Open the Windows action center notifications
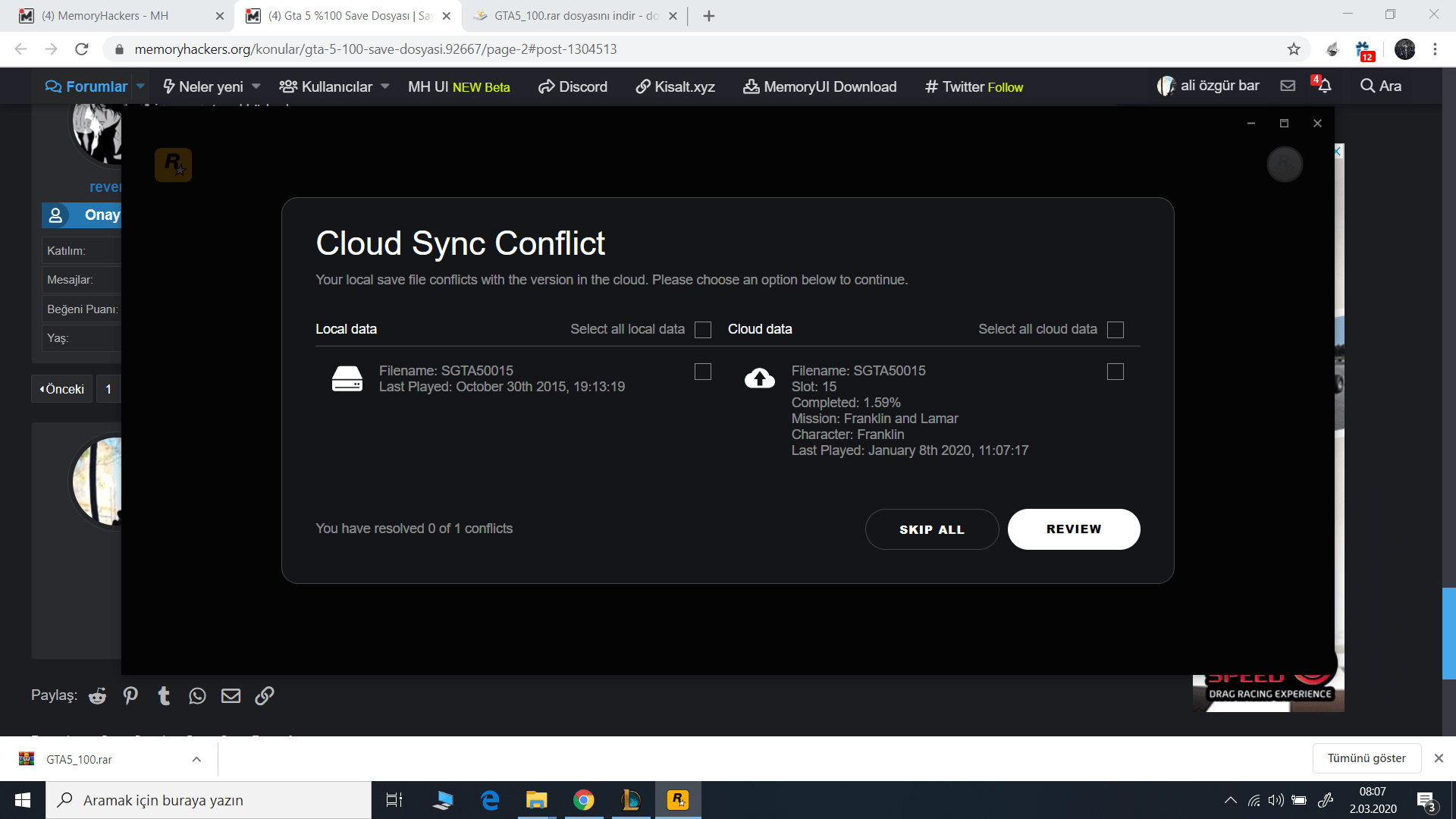Viewport: 1456px width, 819px height. coord(1426,801)
